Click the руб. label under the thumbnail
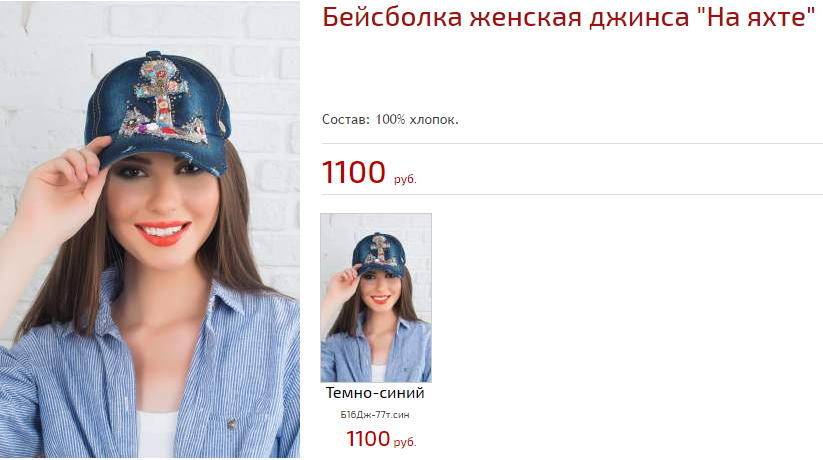Viewport: 823px width, 460px height. tap(405, 443)
